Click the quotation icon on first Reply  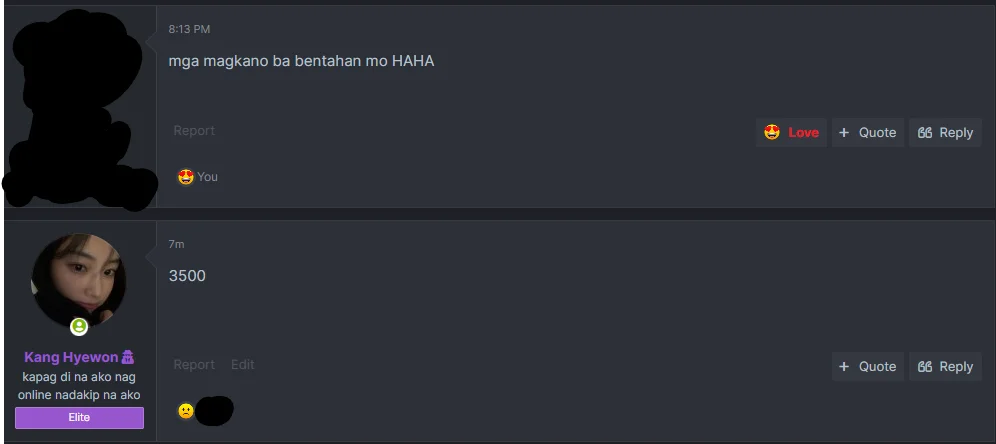point(925,133)
